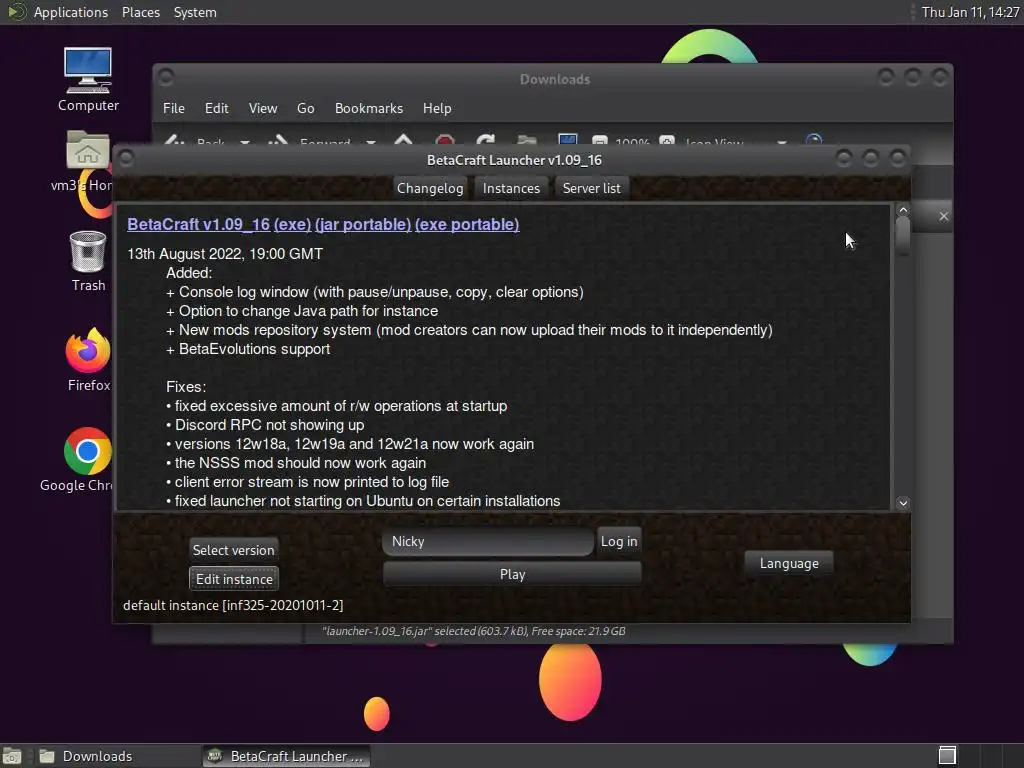This screenshot has height=768, width=1024.
Task: Open File menu in Downloads window
Action: coord(174,108)
